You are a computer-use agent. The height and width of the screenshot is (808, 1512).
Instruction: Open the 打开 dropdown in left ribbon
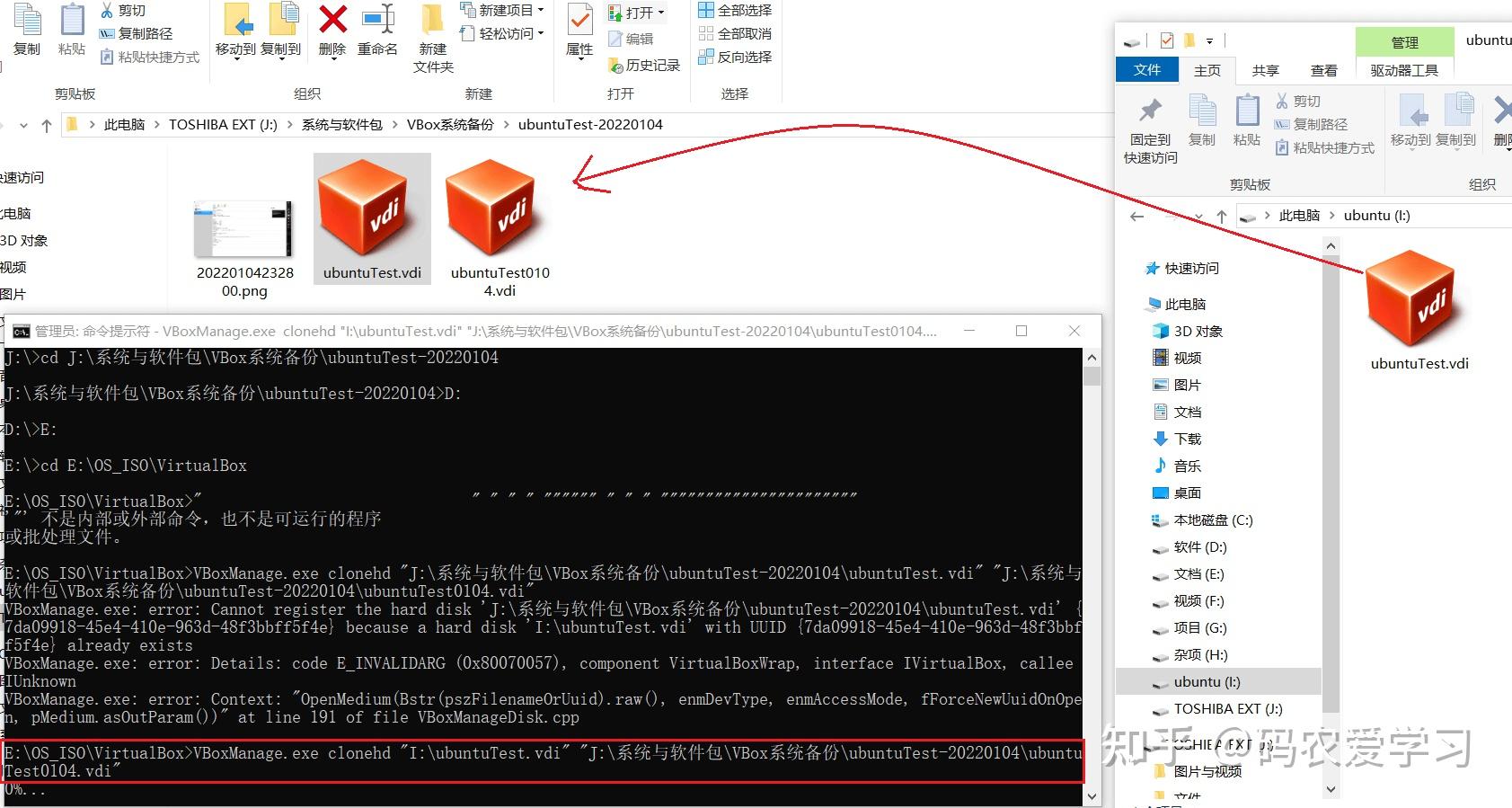[636, 13]
